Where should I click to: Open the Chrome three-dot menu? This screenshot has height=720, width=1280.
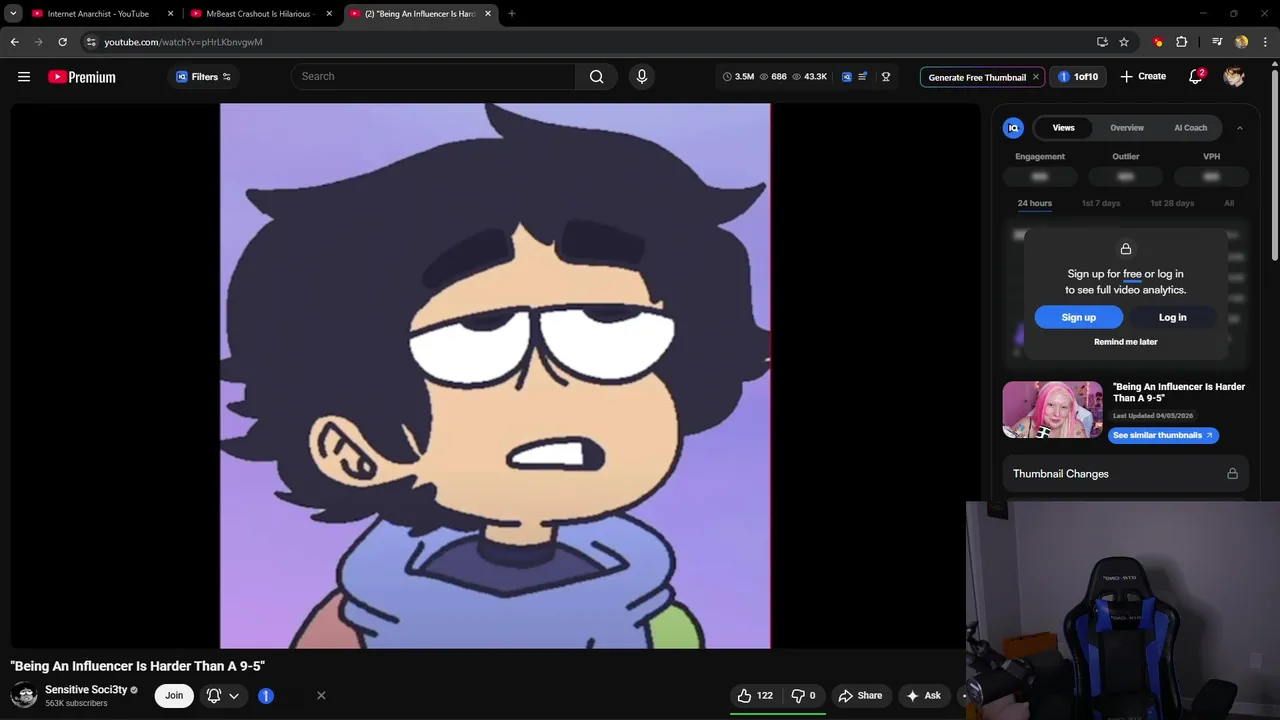pyautogui.click(x=1265, y=42)
